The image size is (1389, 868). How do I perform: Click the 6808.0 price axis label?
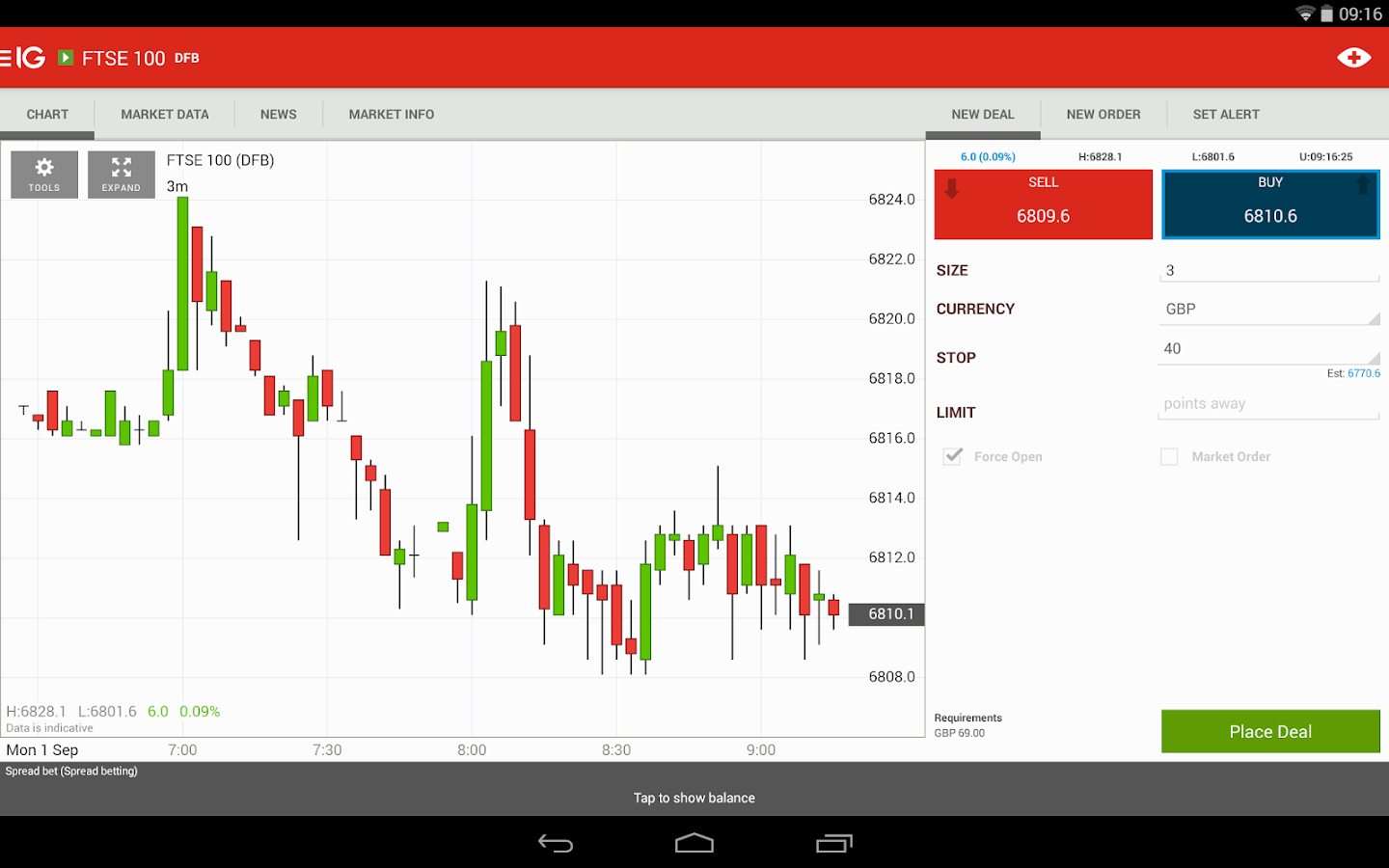coord(892,677)
